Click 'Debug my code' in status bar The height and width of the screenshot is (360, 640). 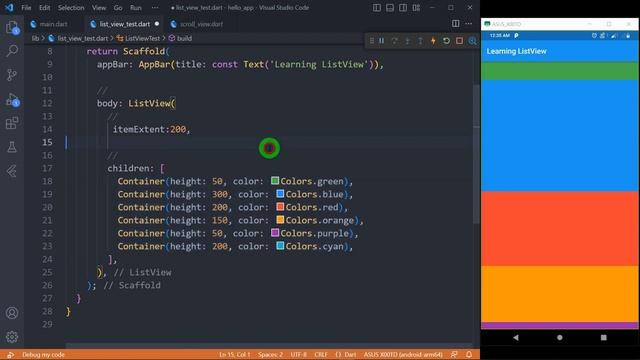pos(43,355)
